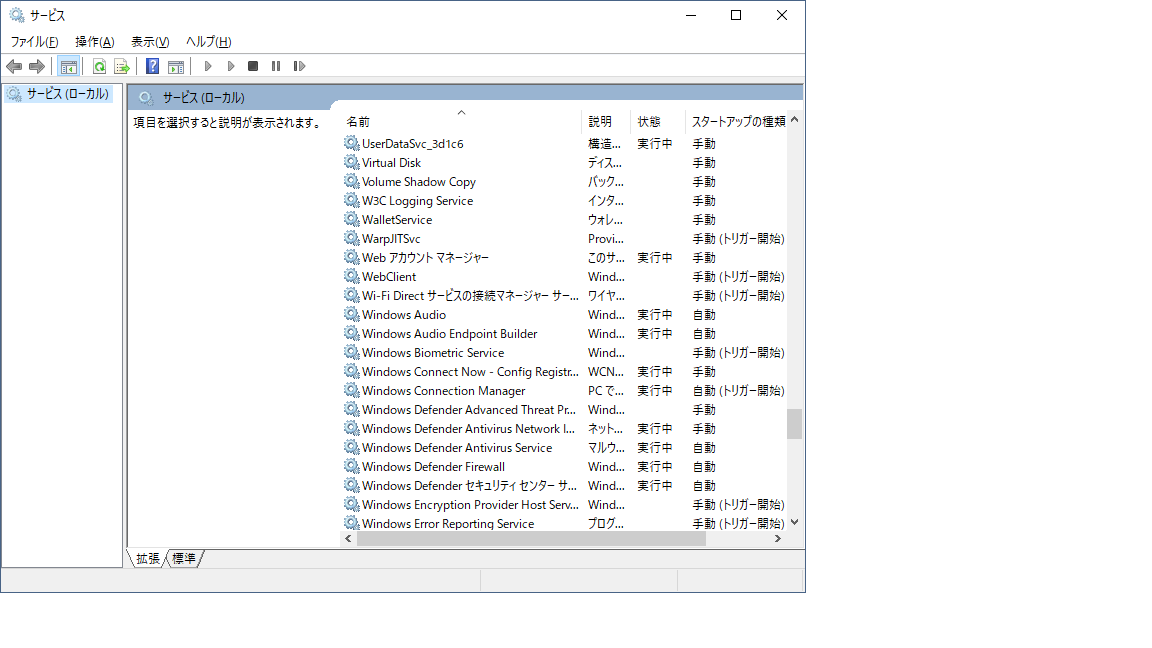Click the vertical scrollbar thumb of the services list
The width and height of the screenshot is (1152, 648).
[x=794, y=424]
